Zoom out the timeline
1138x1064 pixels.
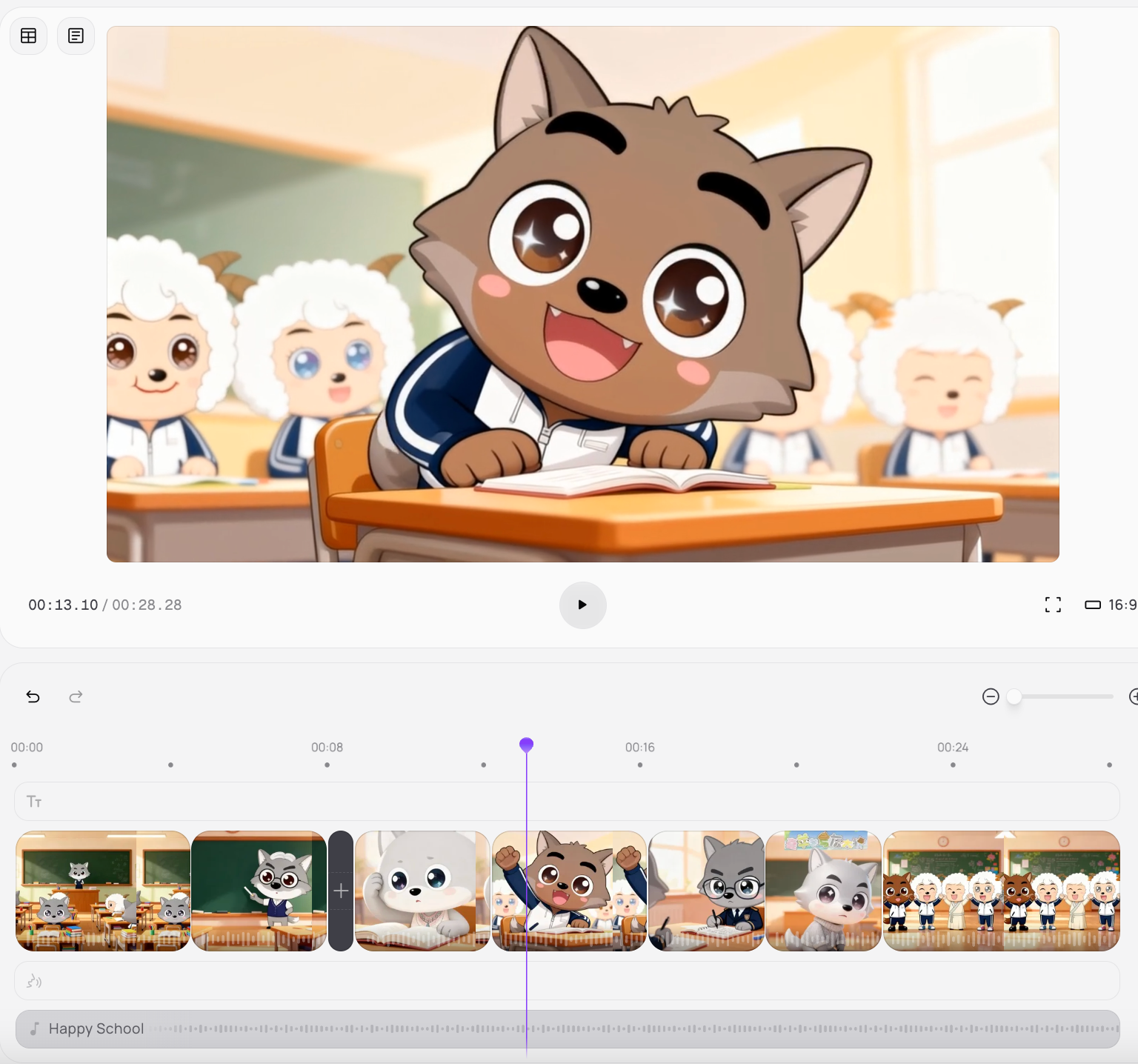point(991,696)
